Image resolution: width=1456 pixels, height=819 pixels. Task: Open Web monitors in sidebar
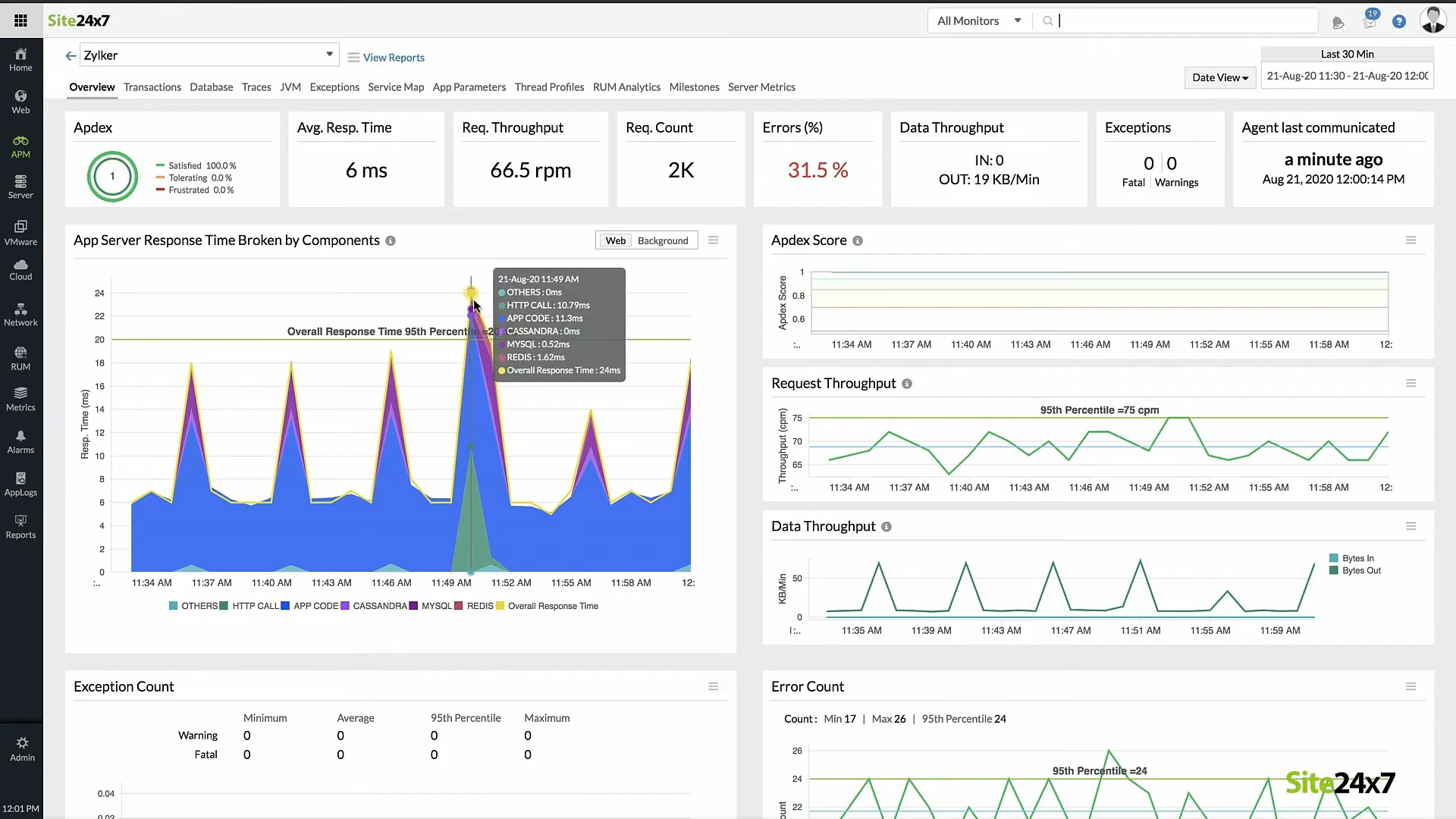20,102
